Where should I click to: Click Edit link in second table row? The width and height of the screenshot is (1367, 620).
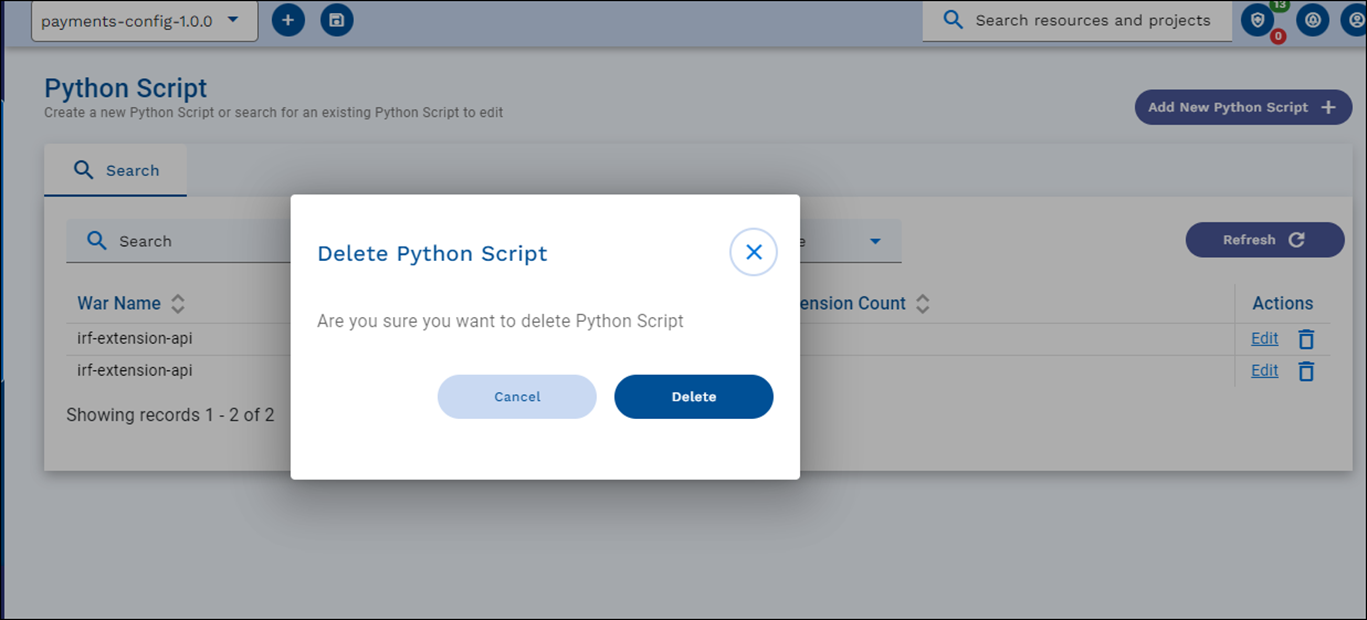1264,371
